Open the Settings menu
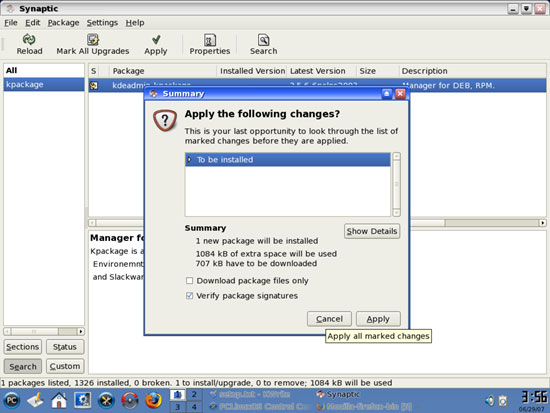This screenshot has width=550, height=413. 102,23
